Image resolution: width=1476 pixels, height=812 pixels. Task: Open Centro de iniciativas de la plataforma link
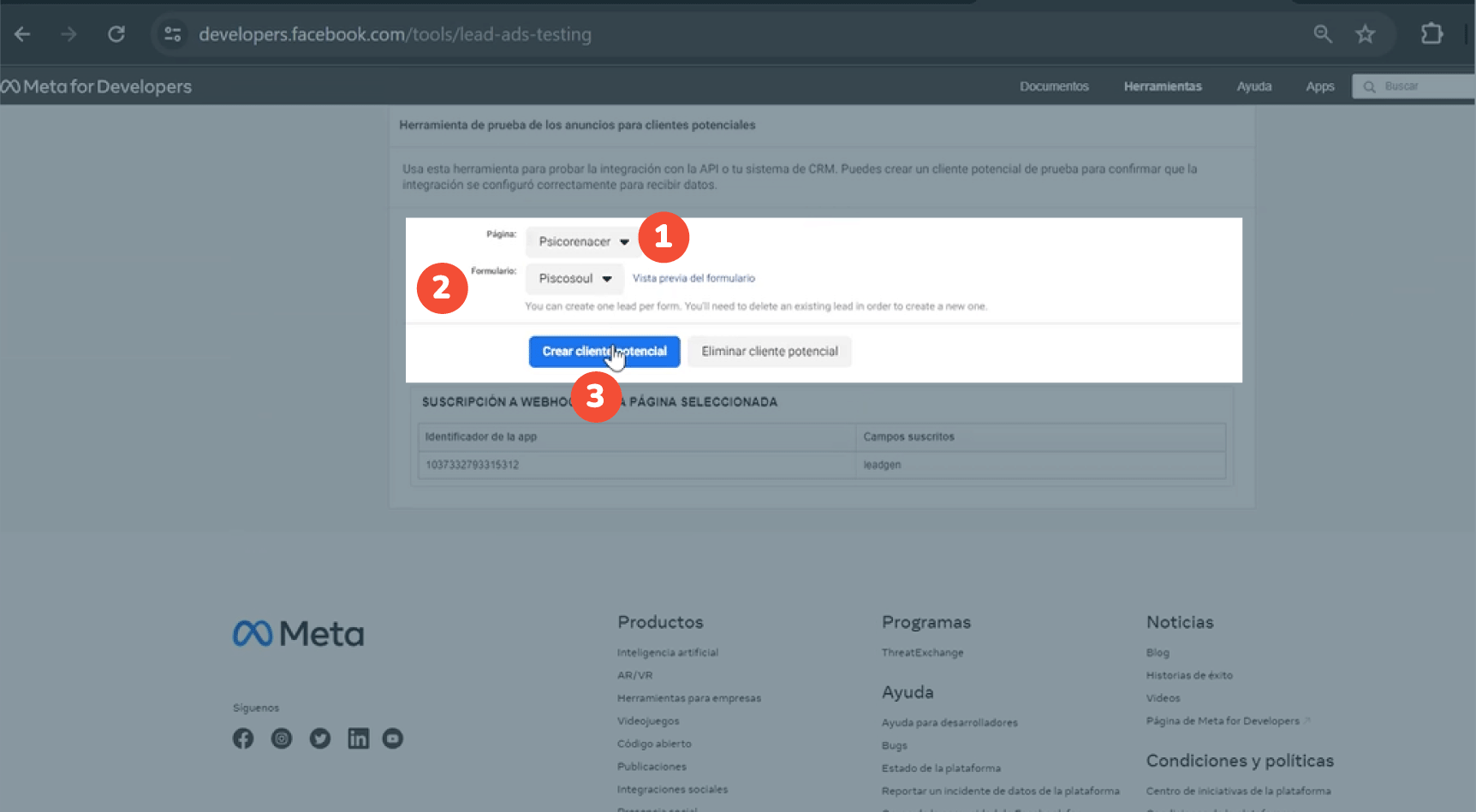(1238, 791)
